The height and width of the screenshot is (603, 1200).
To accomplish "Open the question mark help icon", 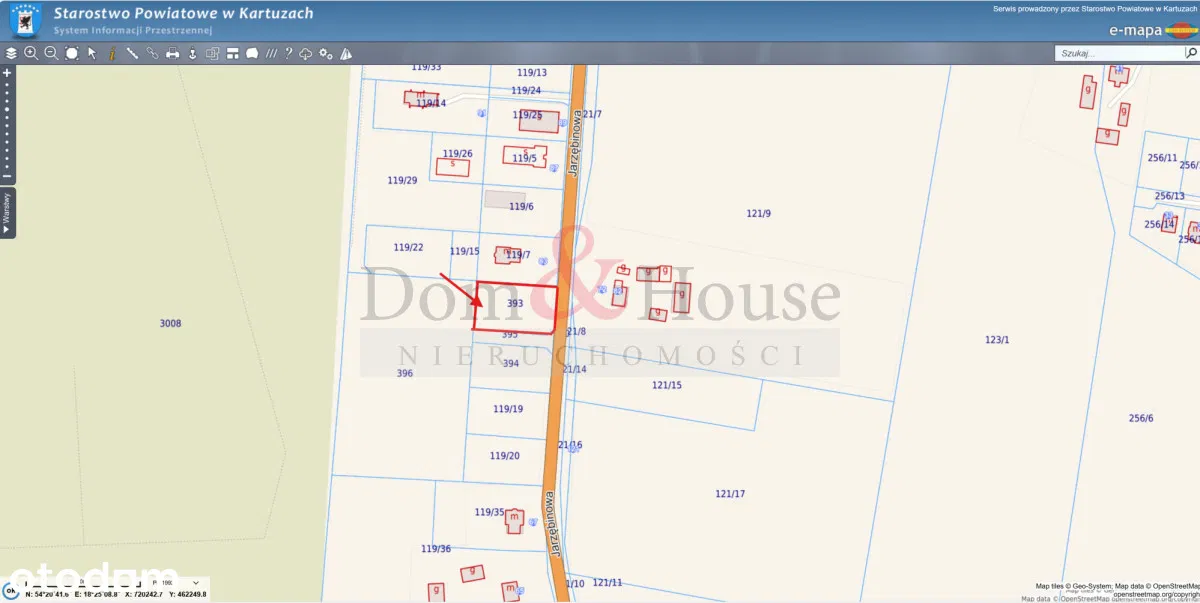I will coord(288,53).
